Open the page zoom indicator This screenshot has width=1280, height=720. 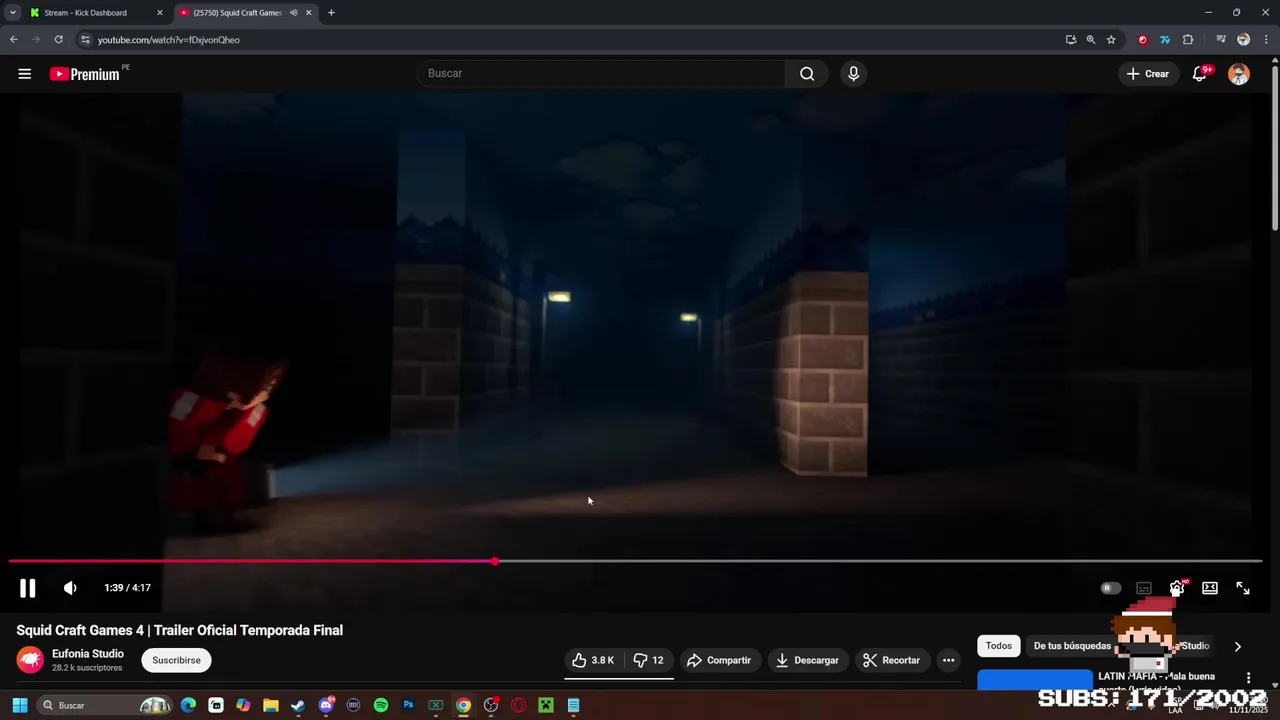(x=1091, y=40)
